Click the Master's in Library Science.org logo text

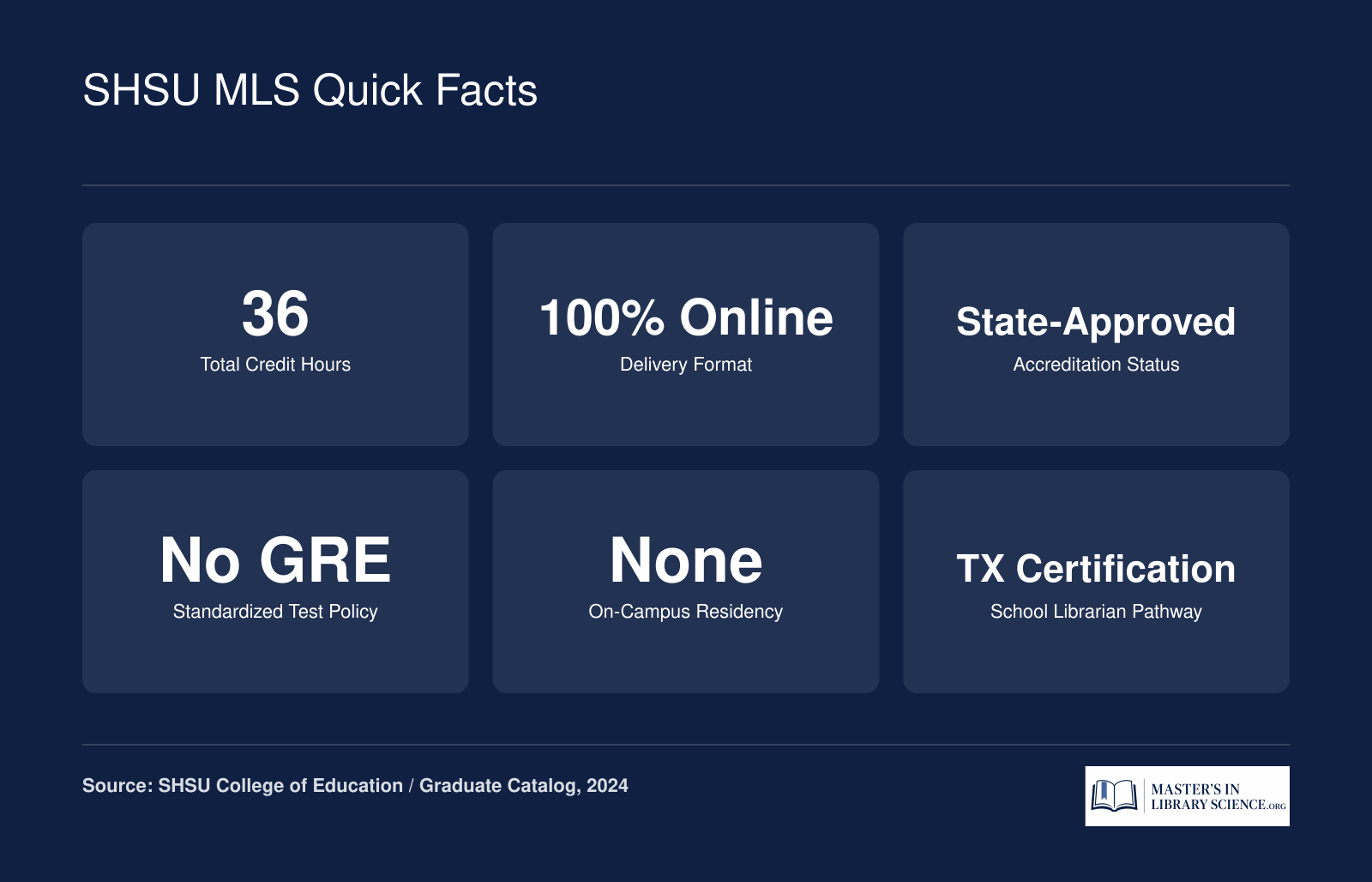1218,796
